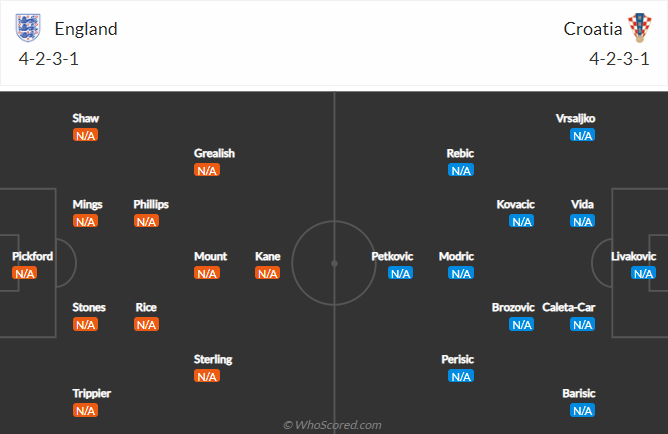The image size is (668, 434).
Task: Open player name Petkovic
Action: point(392,256)
